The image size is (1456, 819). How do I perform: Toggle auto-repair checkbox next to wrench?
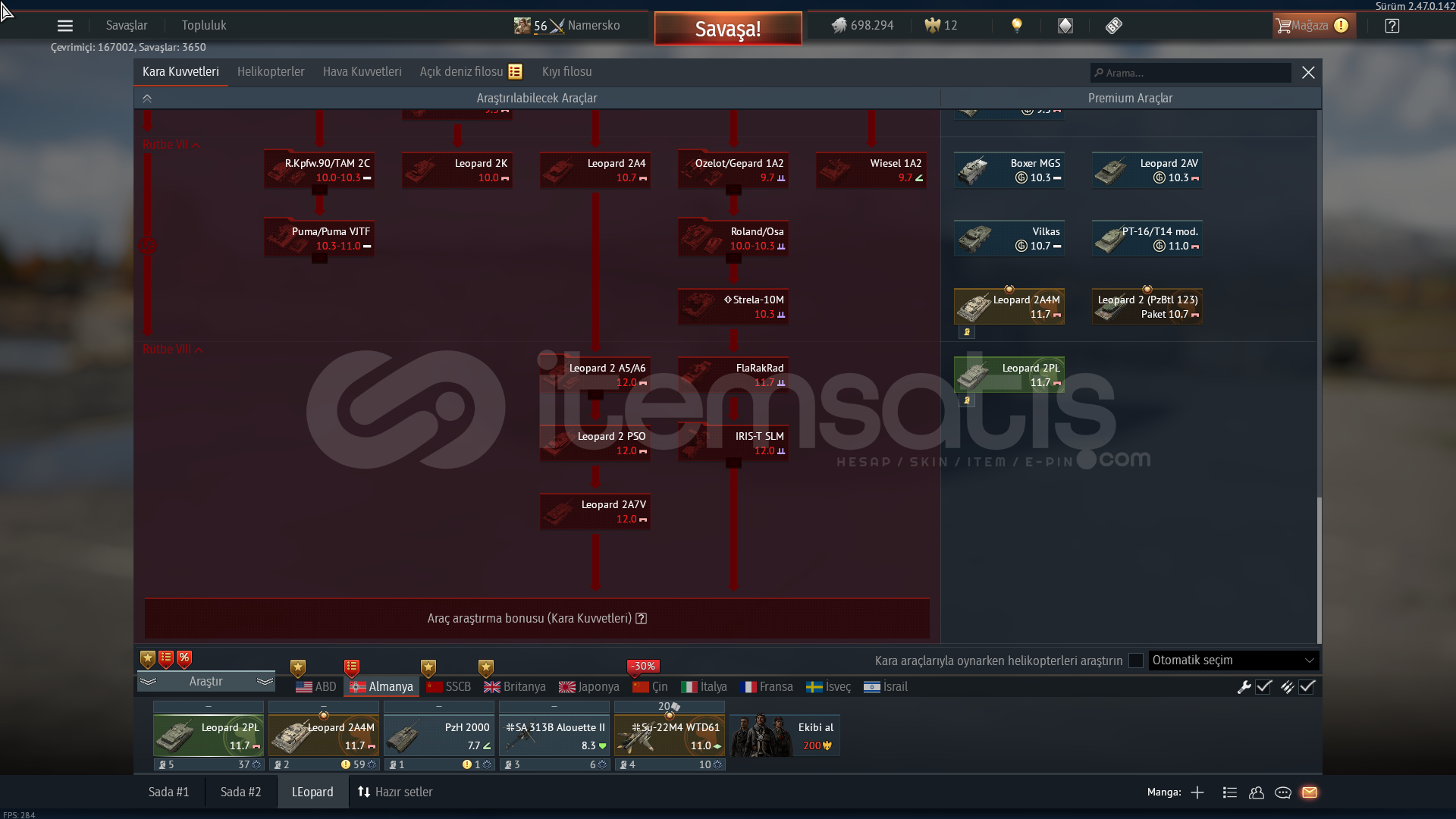(1263, 687)
